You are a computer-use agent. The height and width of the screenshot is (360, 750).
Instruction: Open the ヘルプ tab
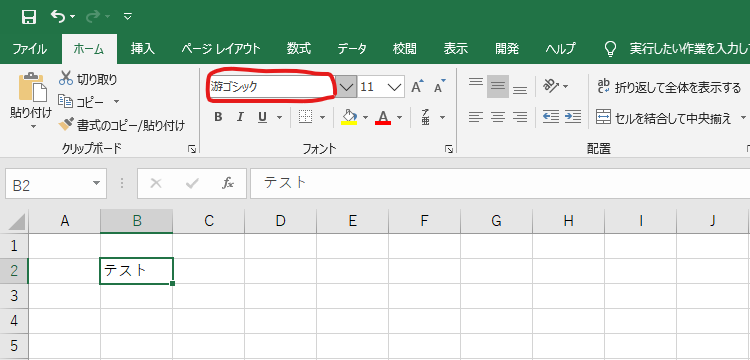coord(561,49)
